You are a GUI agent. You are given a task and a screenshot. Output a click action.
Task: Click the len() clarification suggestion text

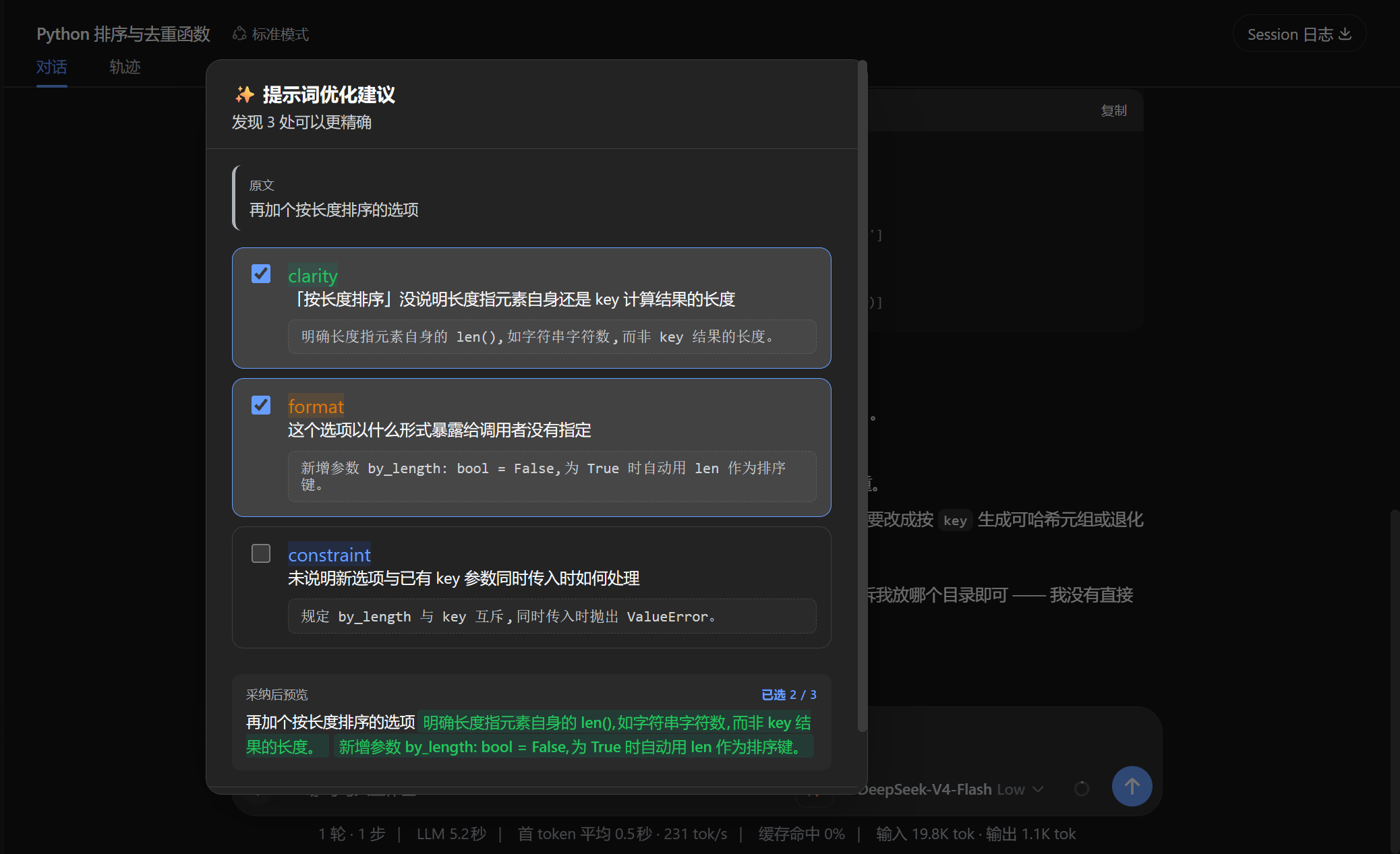tap(552, 336)
